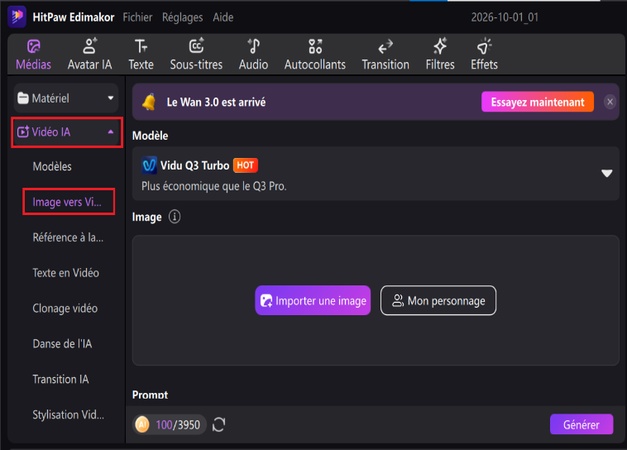Select Danse de l'IA sidebar item
This screenshot has width=627, height=450.
click(62, 344)
